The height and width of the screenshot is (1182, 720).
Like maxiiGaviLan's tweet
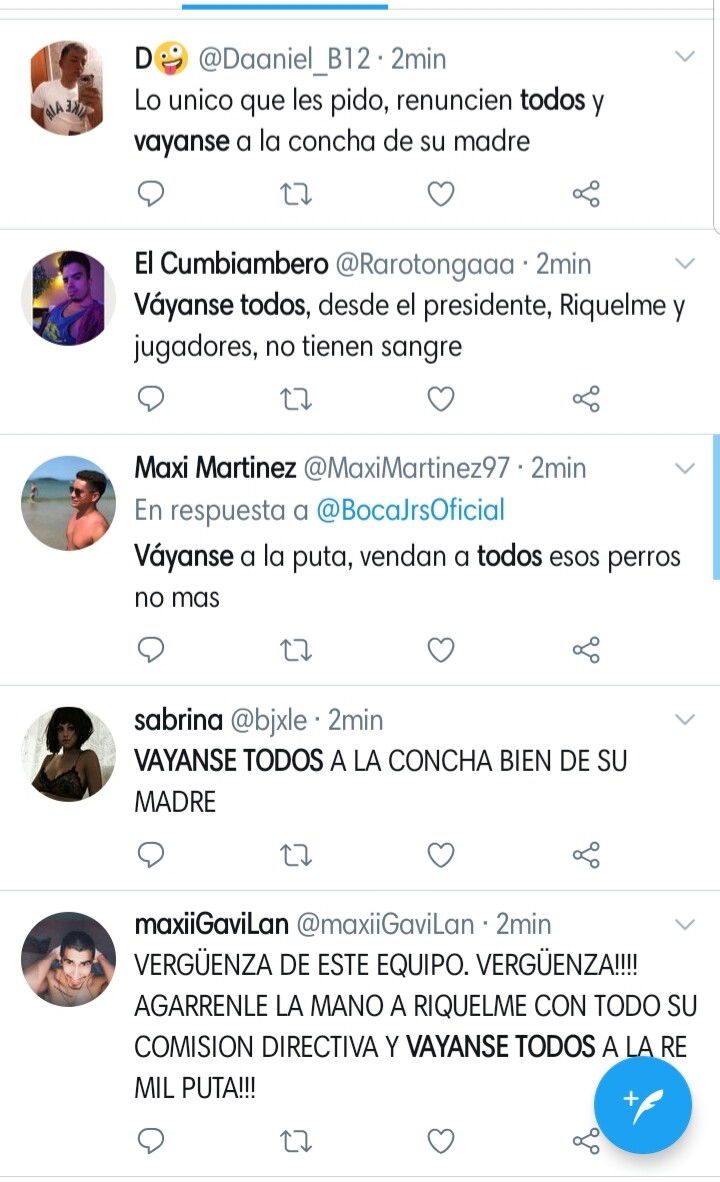(441, 1141)
